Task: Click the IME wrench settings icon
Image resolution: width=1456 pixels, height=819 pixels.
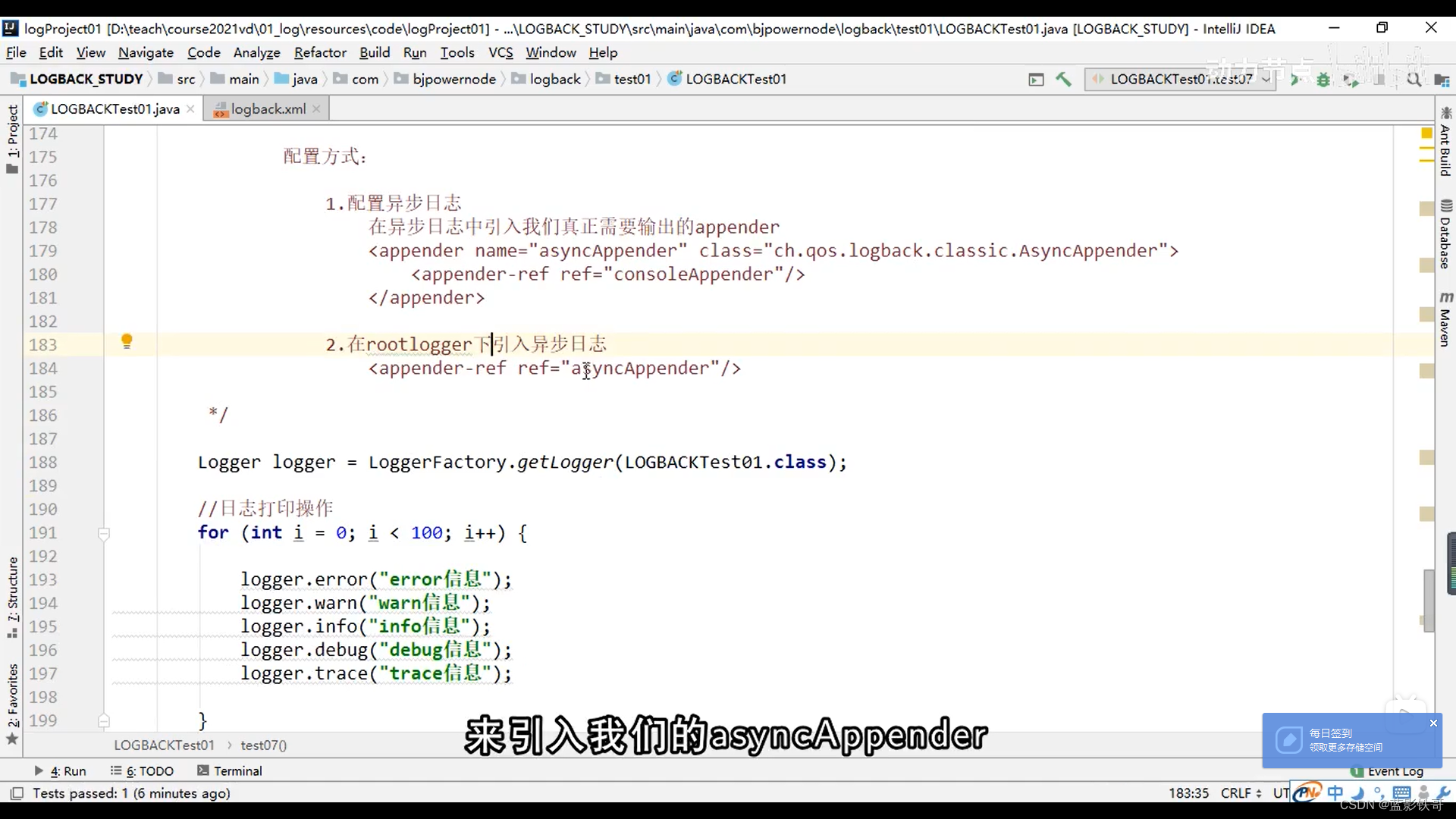Action: (x=1443, y=793)
